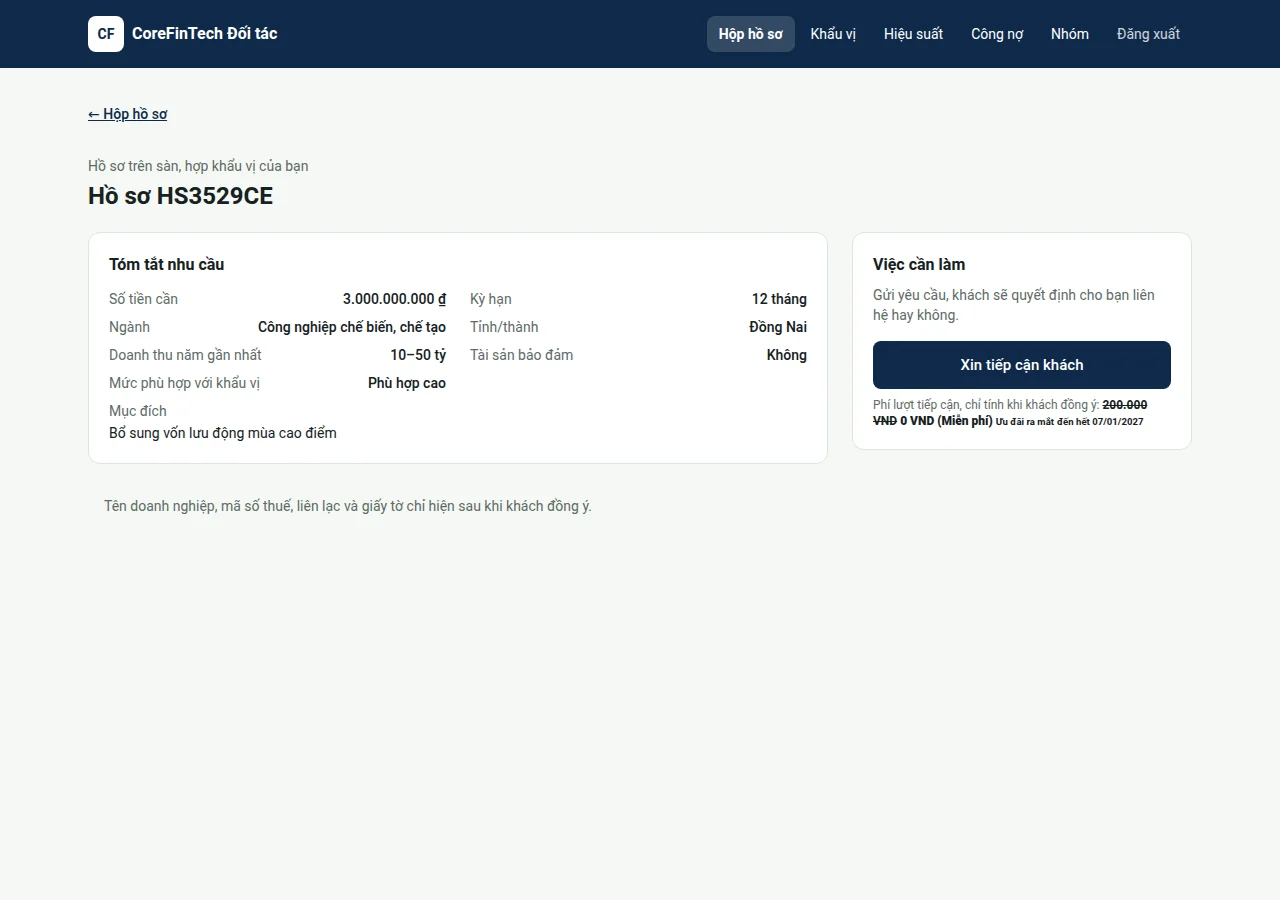1280x900 pixels.
Task: Click the Việc cần làm heading
Action: [919, 264]
